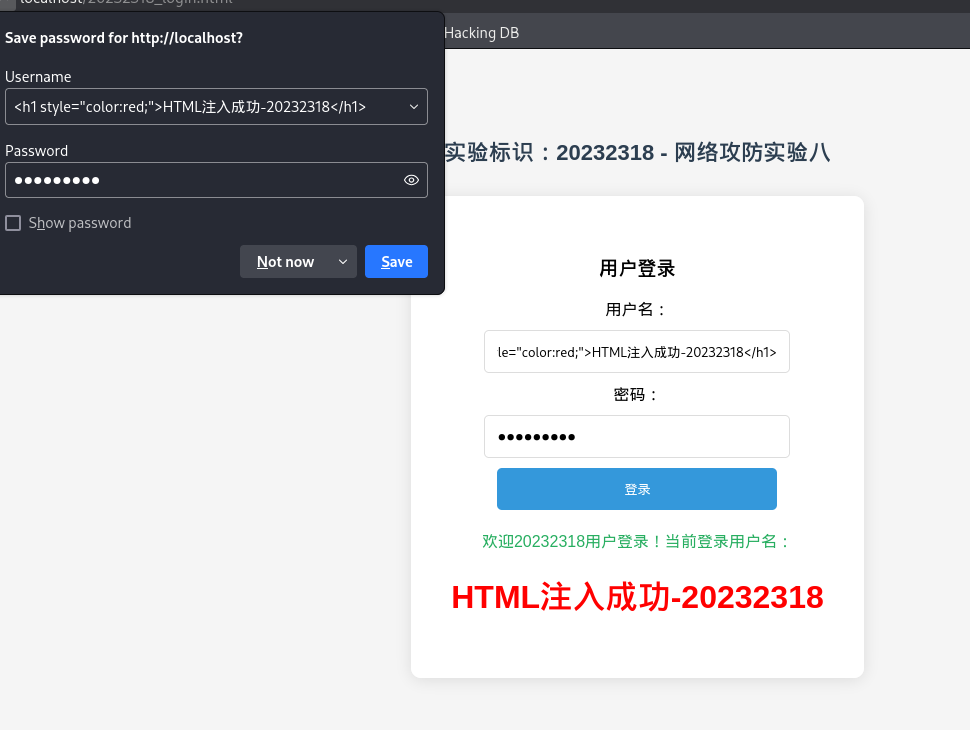Click the Show password label text
This screenshot has width=970, height=730.
[80, 223]
